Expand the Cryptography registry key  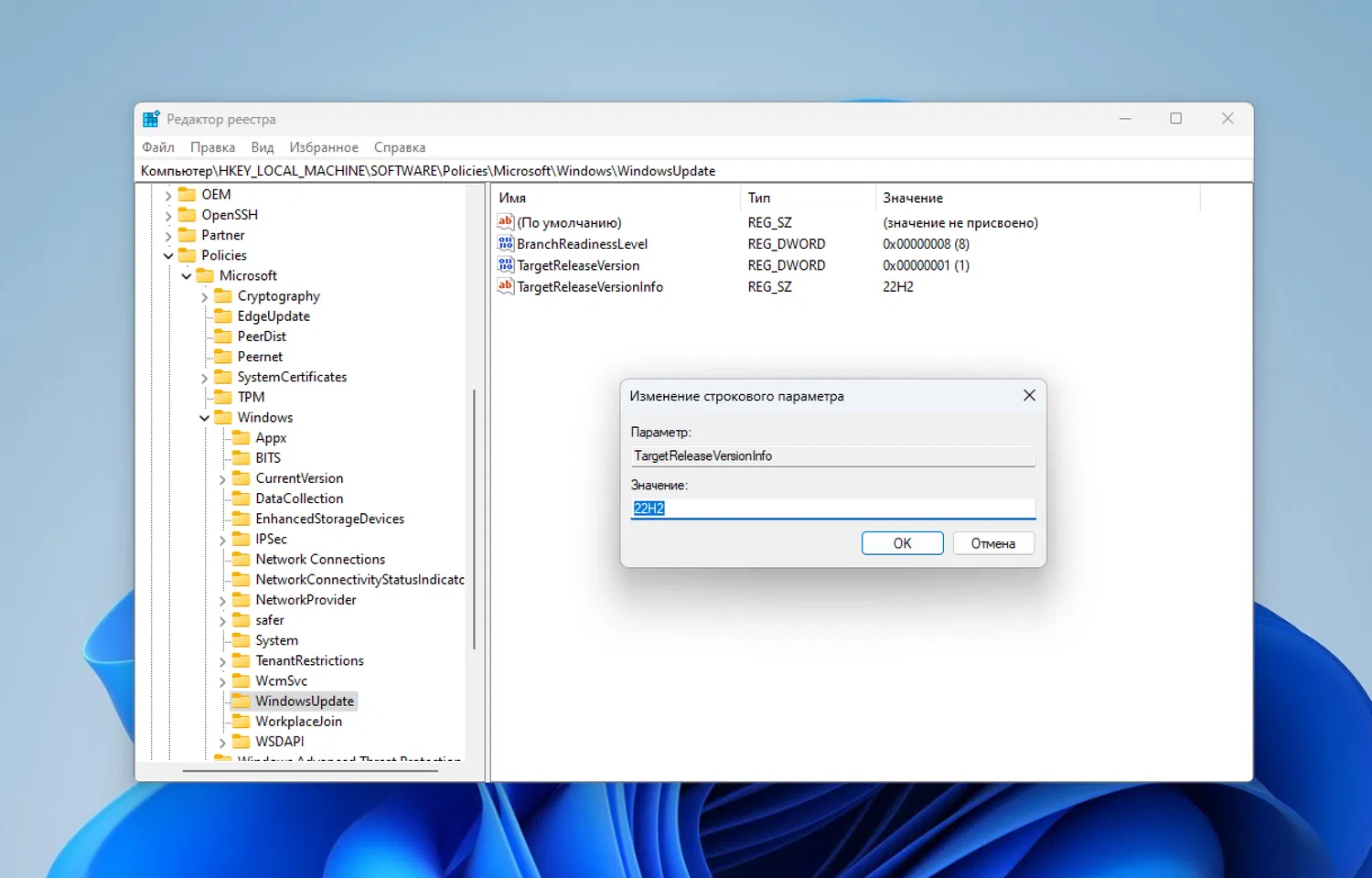[x=204, y=296]
